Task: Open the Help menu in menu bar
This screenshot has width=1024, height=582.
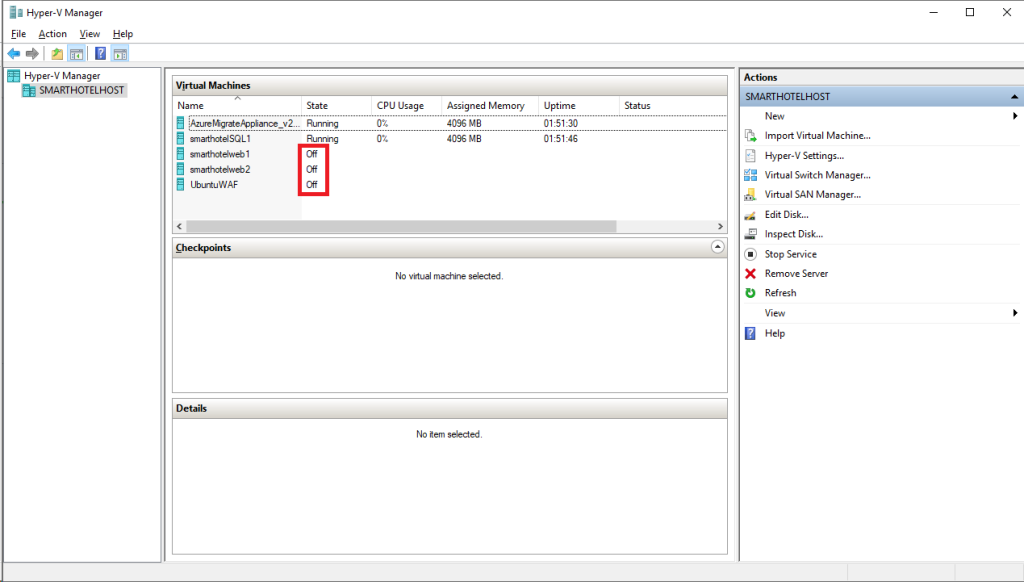Action: tap(123, 34)
